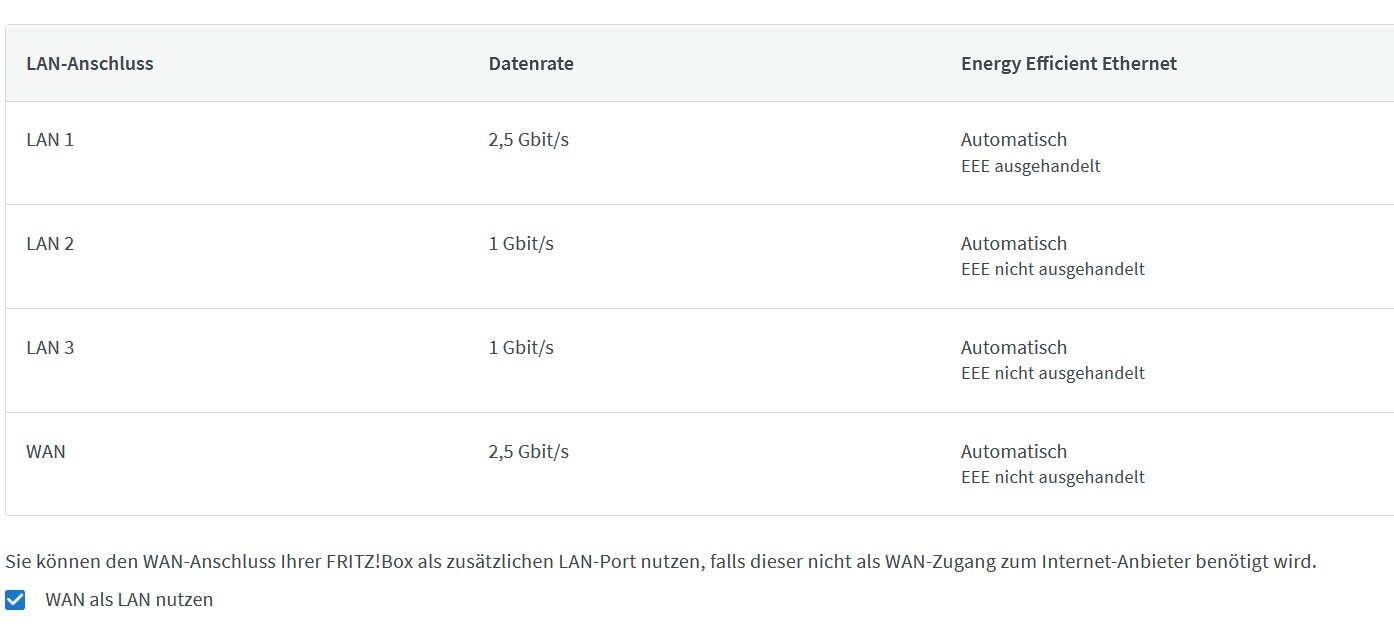Click the 2,5 Gbit/s rate for WAN
The height and width of the screenshot is (641, 1394).
pyautogui.click(x=529, y=452)
